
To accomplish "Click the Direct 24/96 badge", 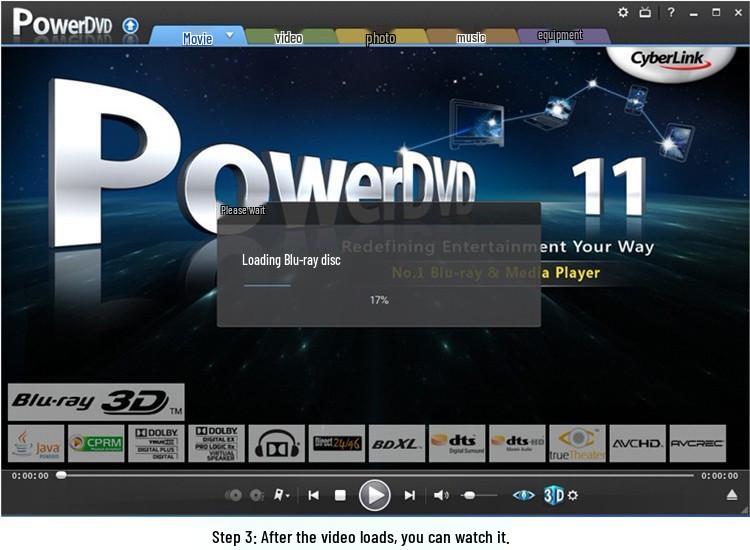I will point(337,443).
